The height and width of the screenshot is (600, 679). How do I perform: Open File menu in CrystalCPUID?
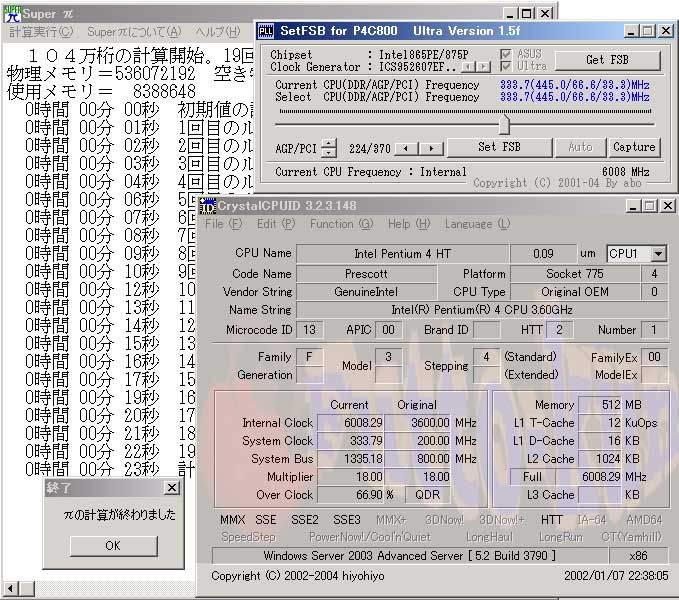[223, 224]
